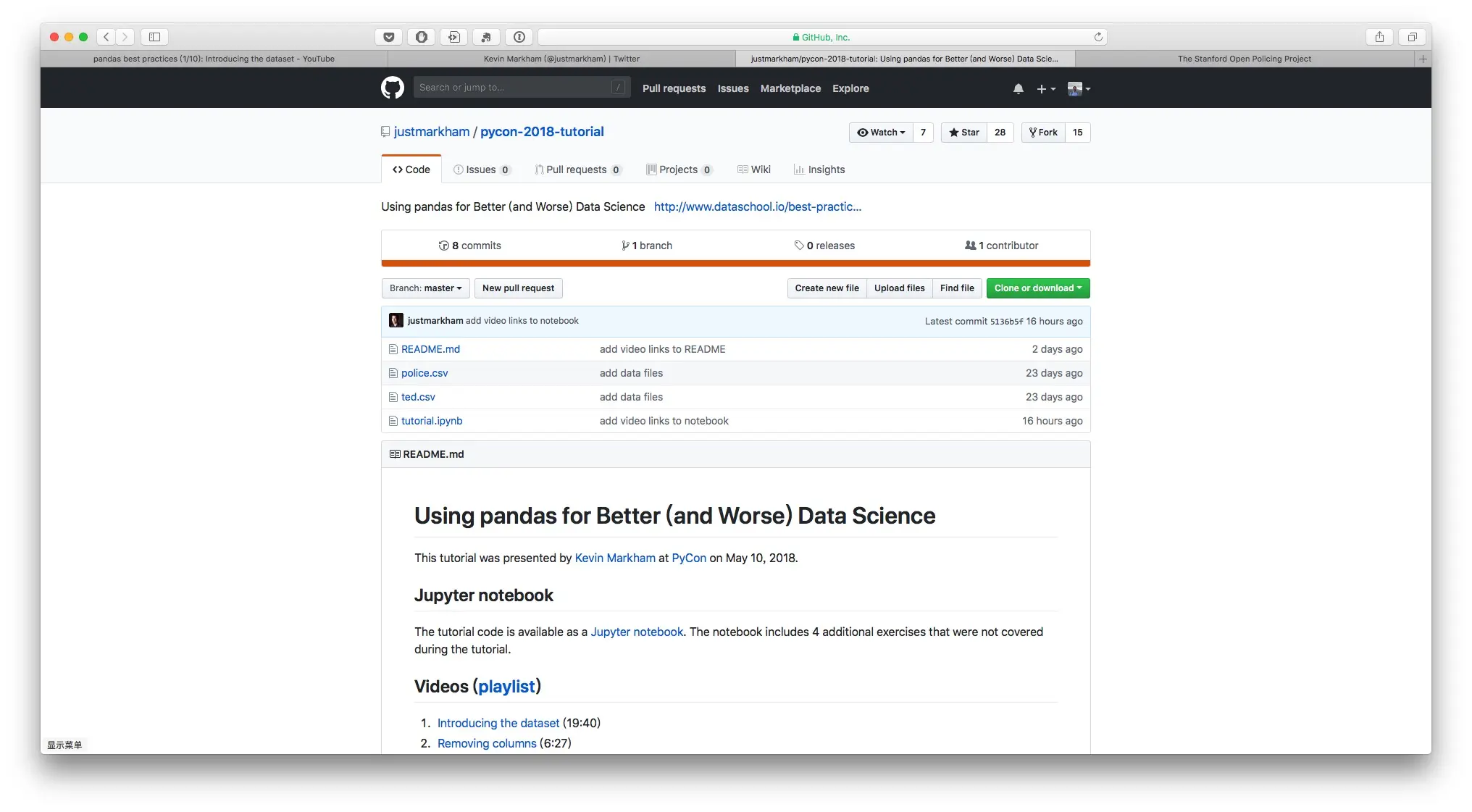Open the Videos playlist link
The image size is (1472, 812).
(506, 686)
